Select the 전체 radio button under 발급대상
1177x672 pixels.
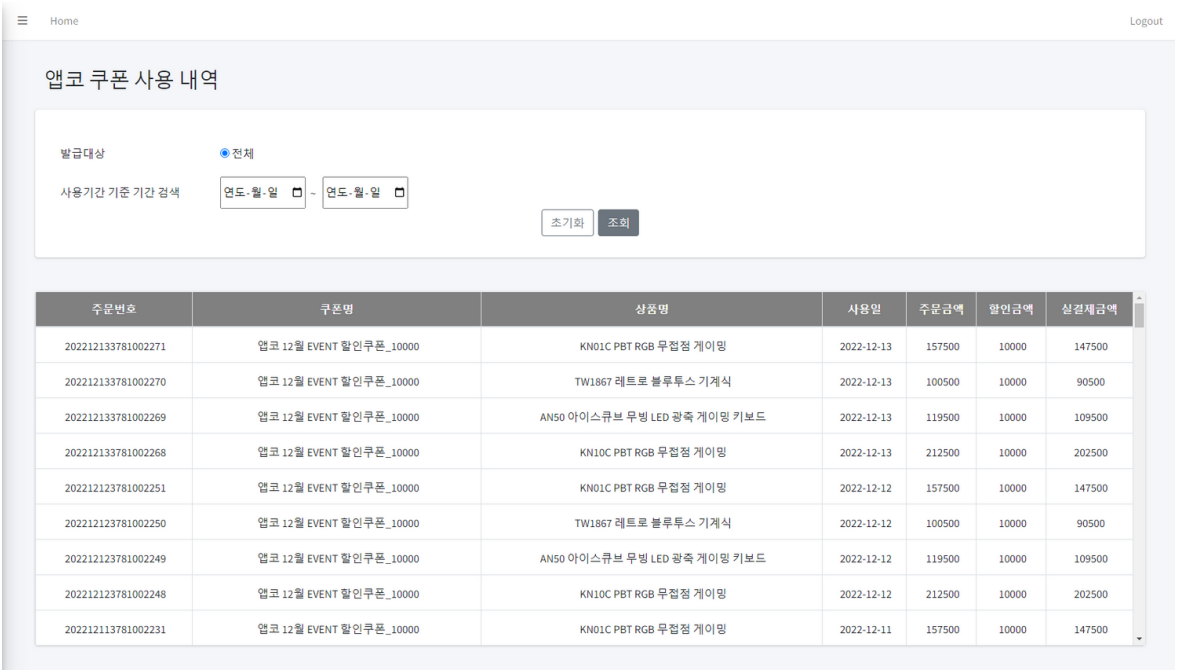tap(219, 151)
